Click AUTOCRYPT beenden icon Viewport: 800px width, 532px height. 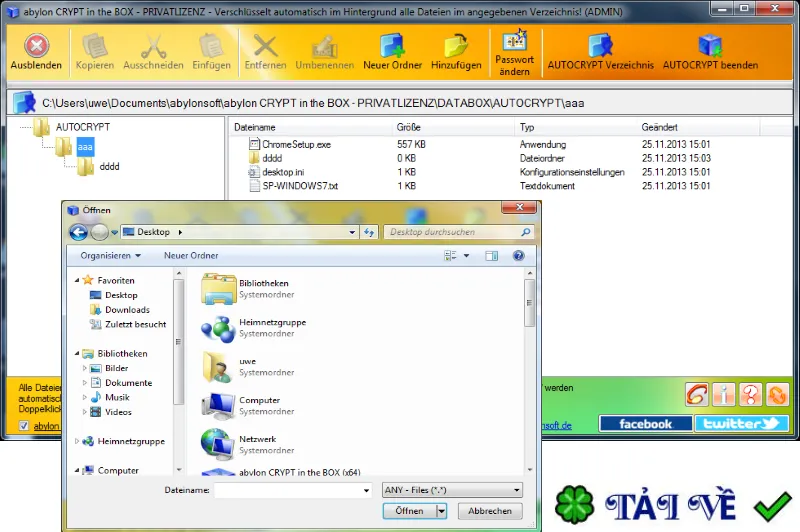click(x=710, y=45)
